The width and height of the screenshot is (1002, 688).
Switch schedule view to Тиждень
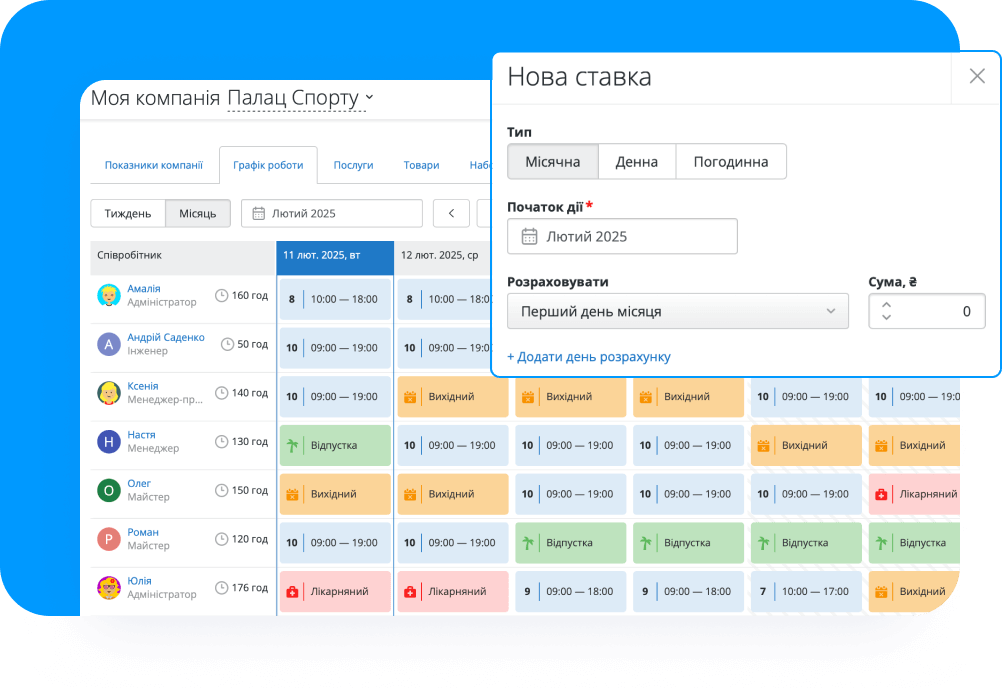[128, 213]
